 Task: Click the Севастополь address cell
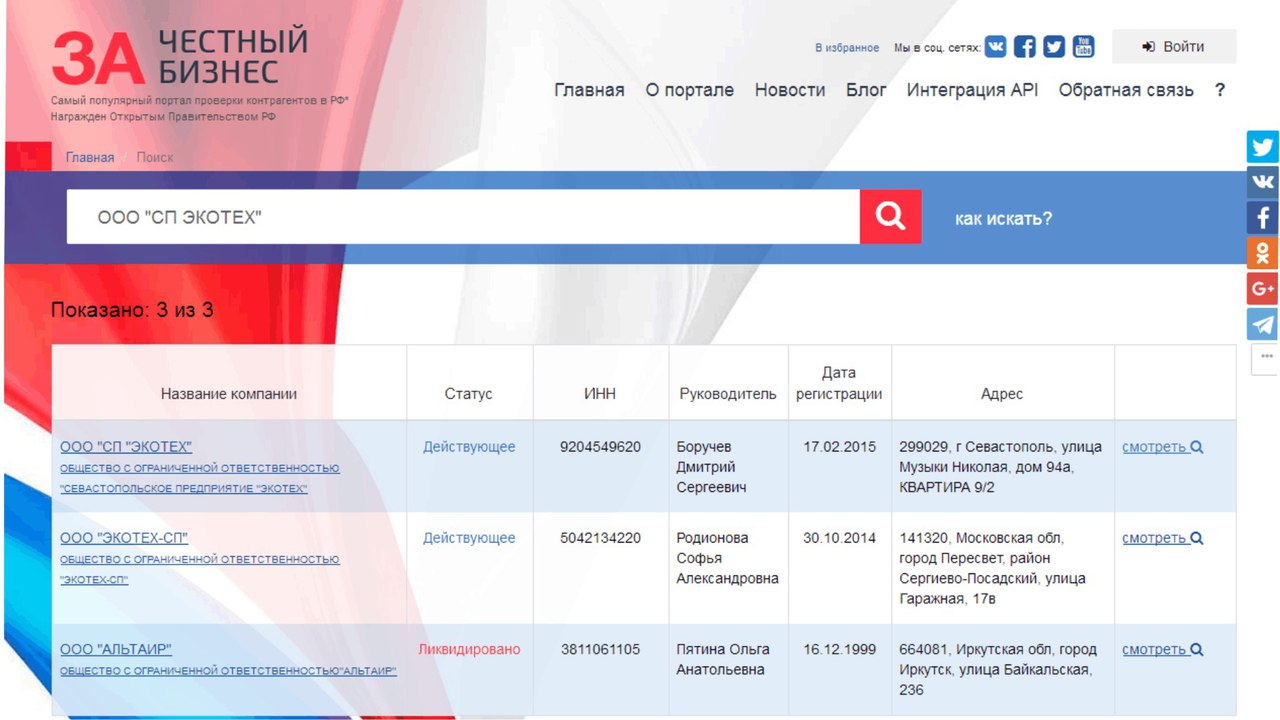pos(1001,467)
